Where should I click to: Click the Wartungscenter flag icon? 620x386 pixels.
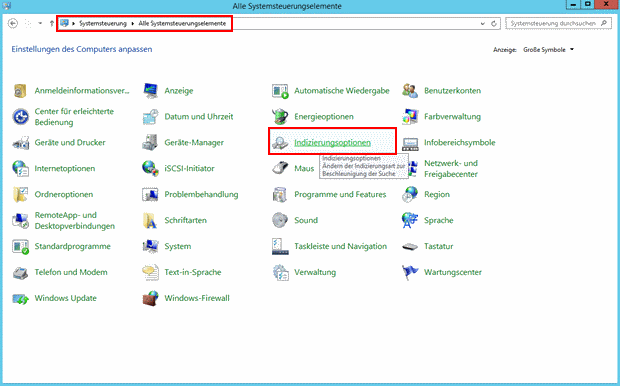[x=410, y=272]
